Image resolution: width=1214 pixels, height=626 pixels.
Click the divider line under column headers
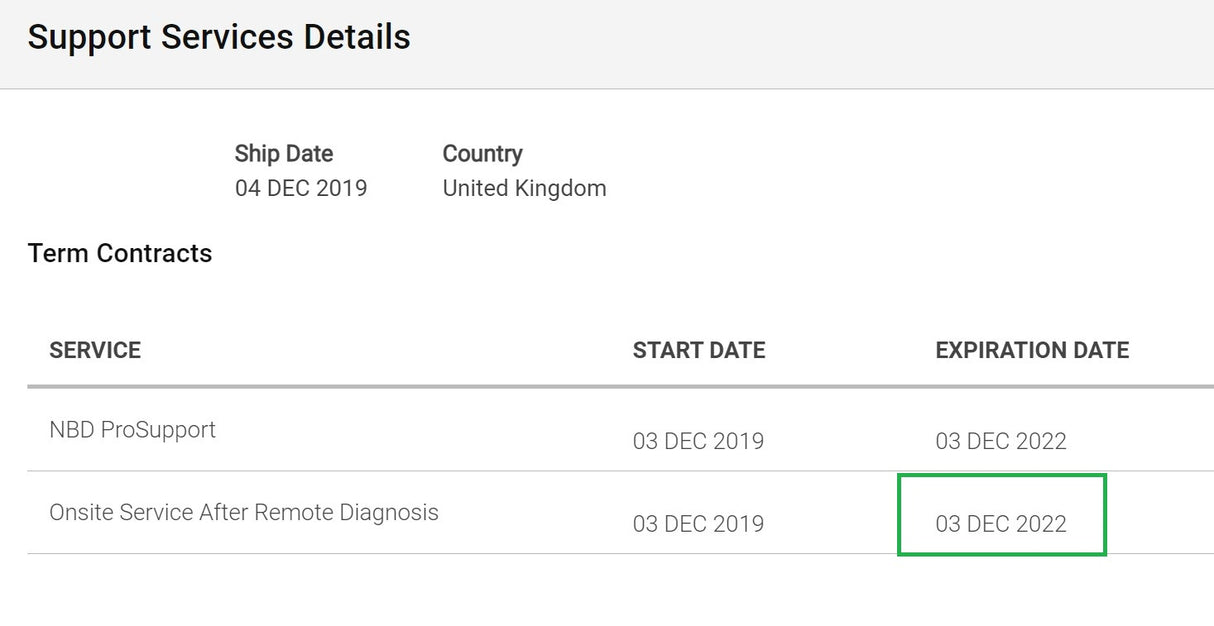[620, 387]
